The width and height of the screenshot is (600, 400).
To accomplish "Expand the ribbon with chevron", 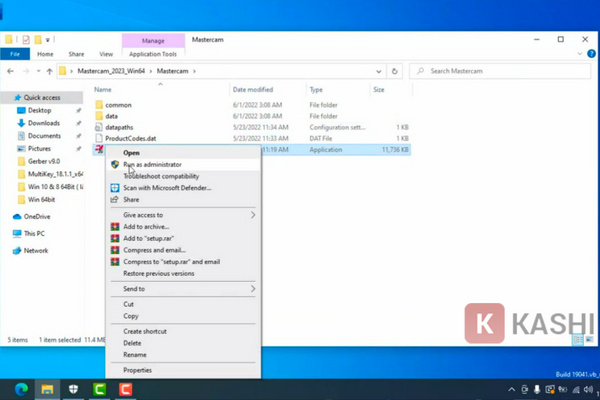I will tap(580, 54).
